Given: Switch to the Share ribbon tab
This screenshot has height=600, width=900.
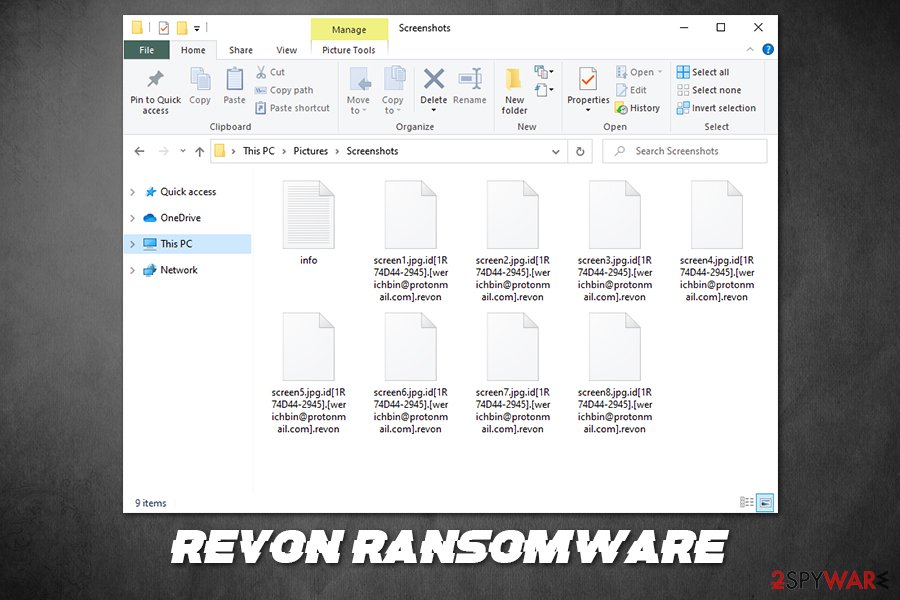Looking at the screenshot, I should [x=240, y=50].
